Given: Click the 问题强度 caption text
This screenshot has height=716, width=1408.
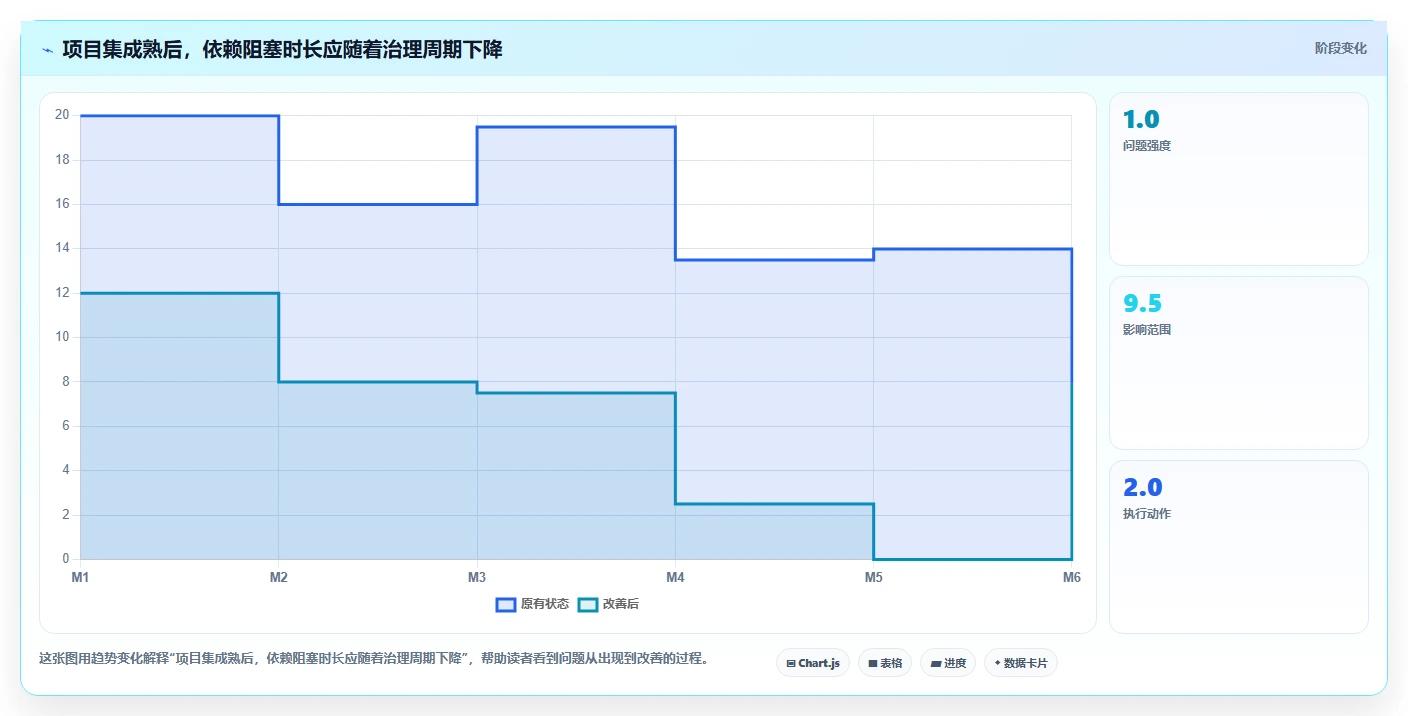Looking at the screenshot, I should [x=1147, y=146].
